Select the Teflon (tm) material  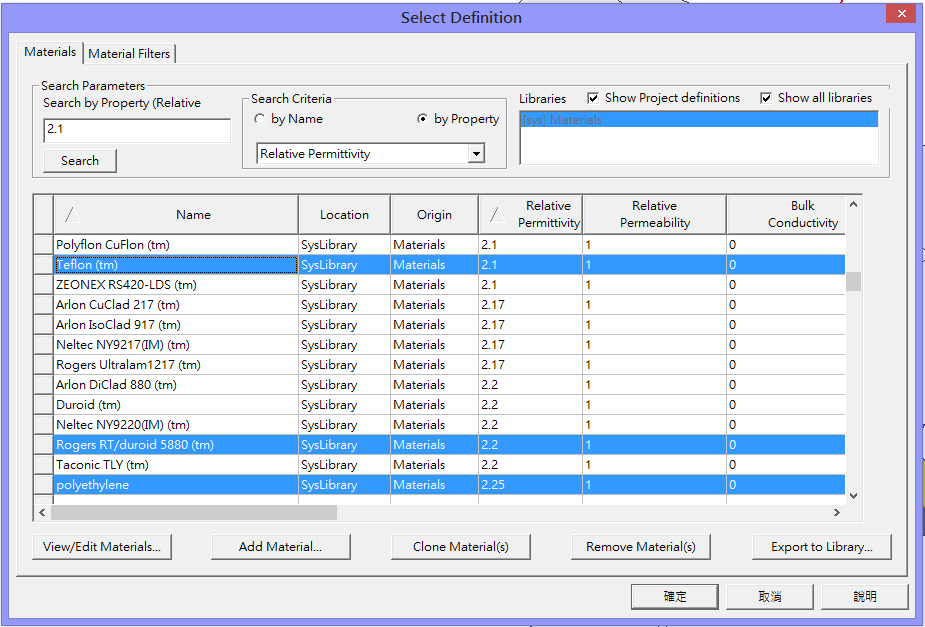pos(176,265)
